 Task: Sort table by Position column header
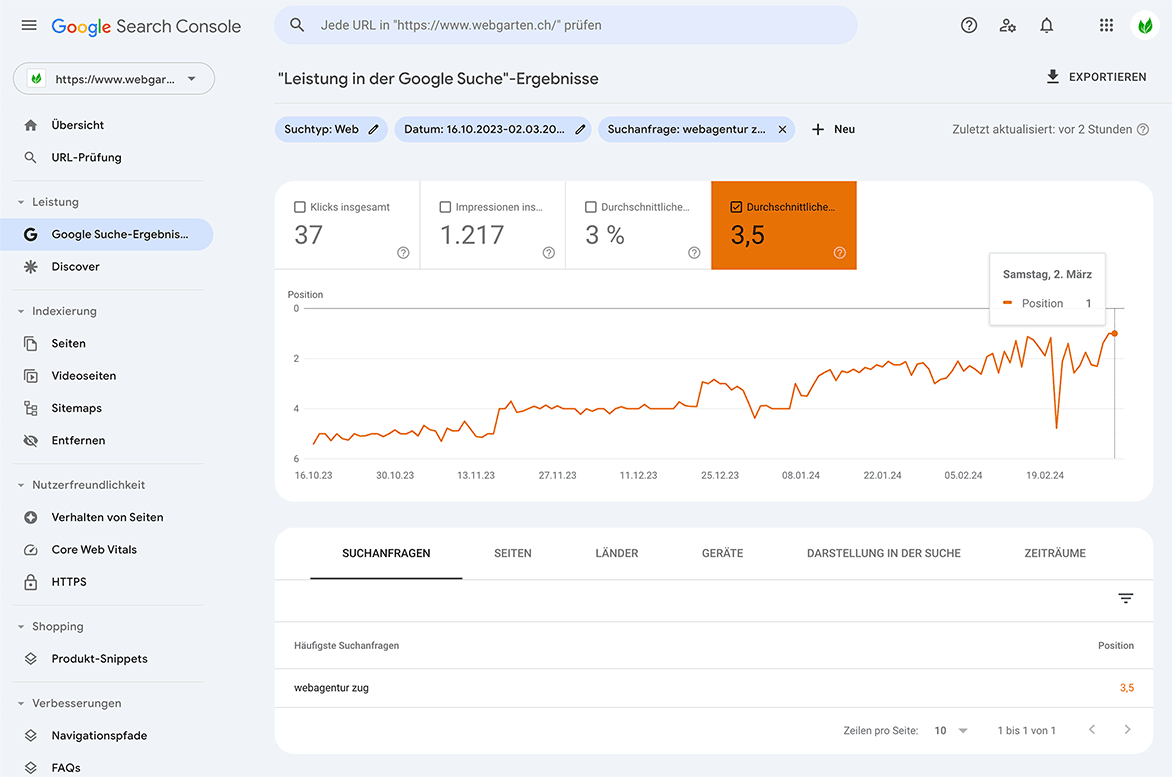click(x=1115, y=646)
